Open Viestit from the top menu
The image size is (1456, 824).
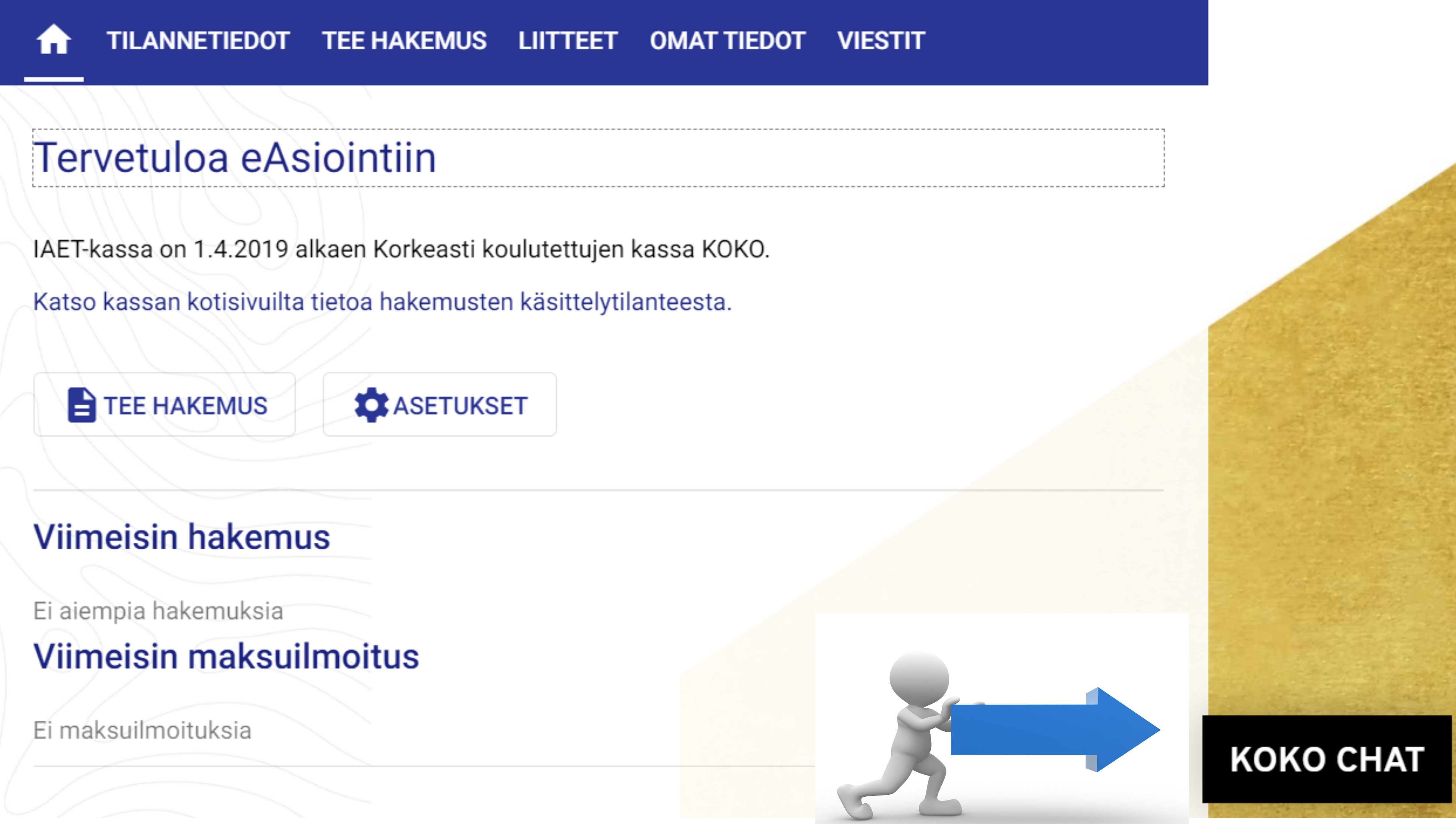[x=881, y=41]
